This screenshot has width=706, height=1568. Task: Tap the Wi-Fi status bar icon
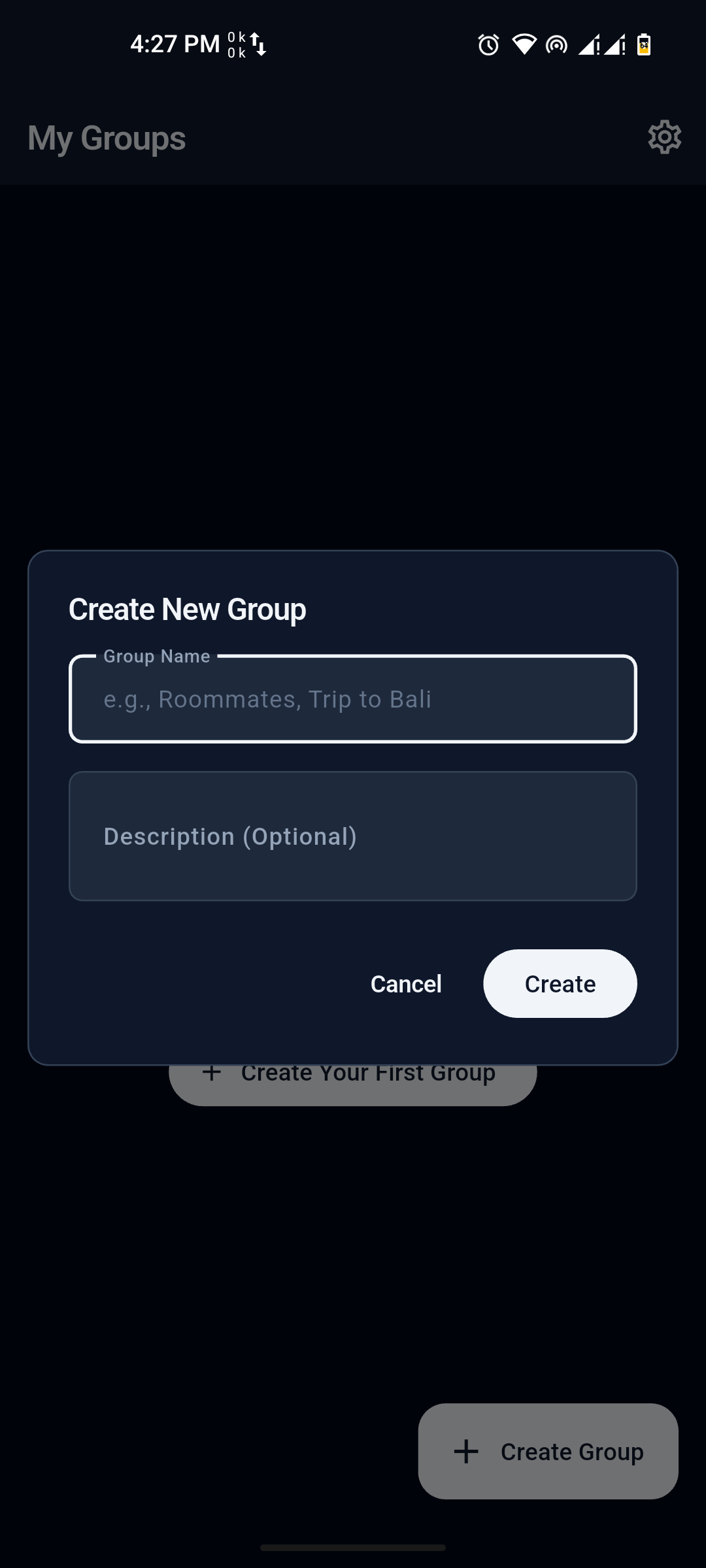tap(524, 44)
